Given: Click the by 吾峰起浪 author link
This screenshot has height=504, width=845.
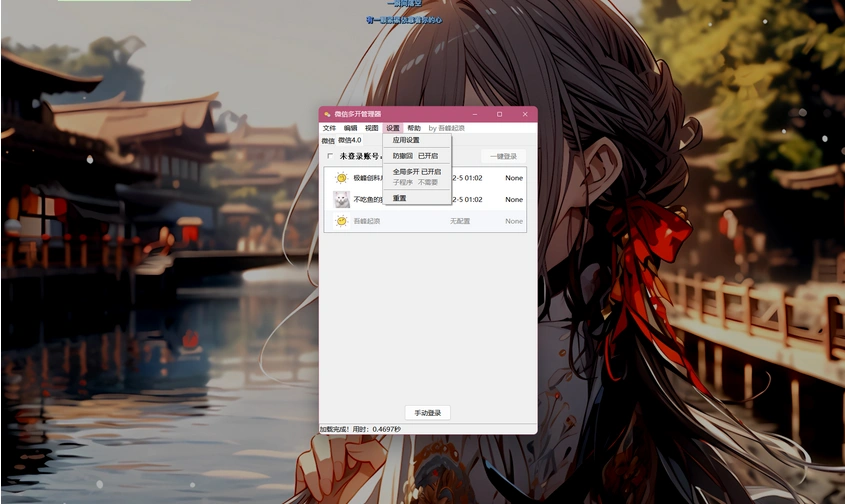Looking at the screenshot, I should click(446, 128).
